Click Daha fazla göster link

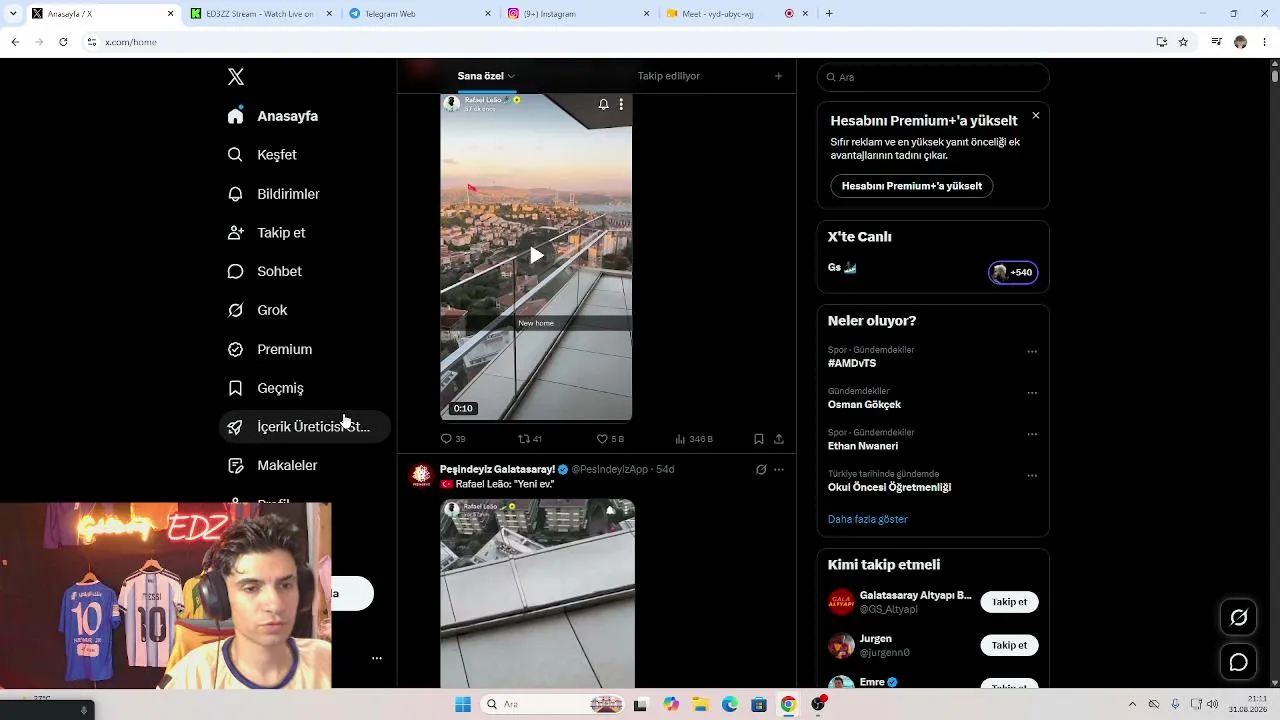(867, 520)
